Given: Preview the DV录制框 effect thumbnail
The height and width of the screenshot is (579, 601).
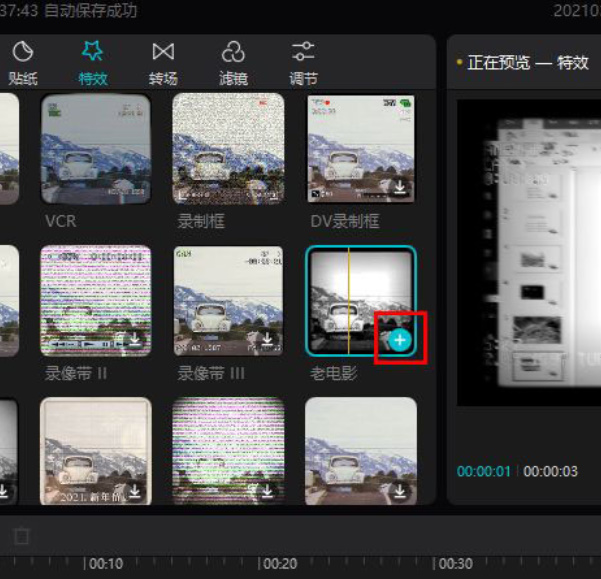Looking at the screenshot, I should coord(361,148).
